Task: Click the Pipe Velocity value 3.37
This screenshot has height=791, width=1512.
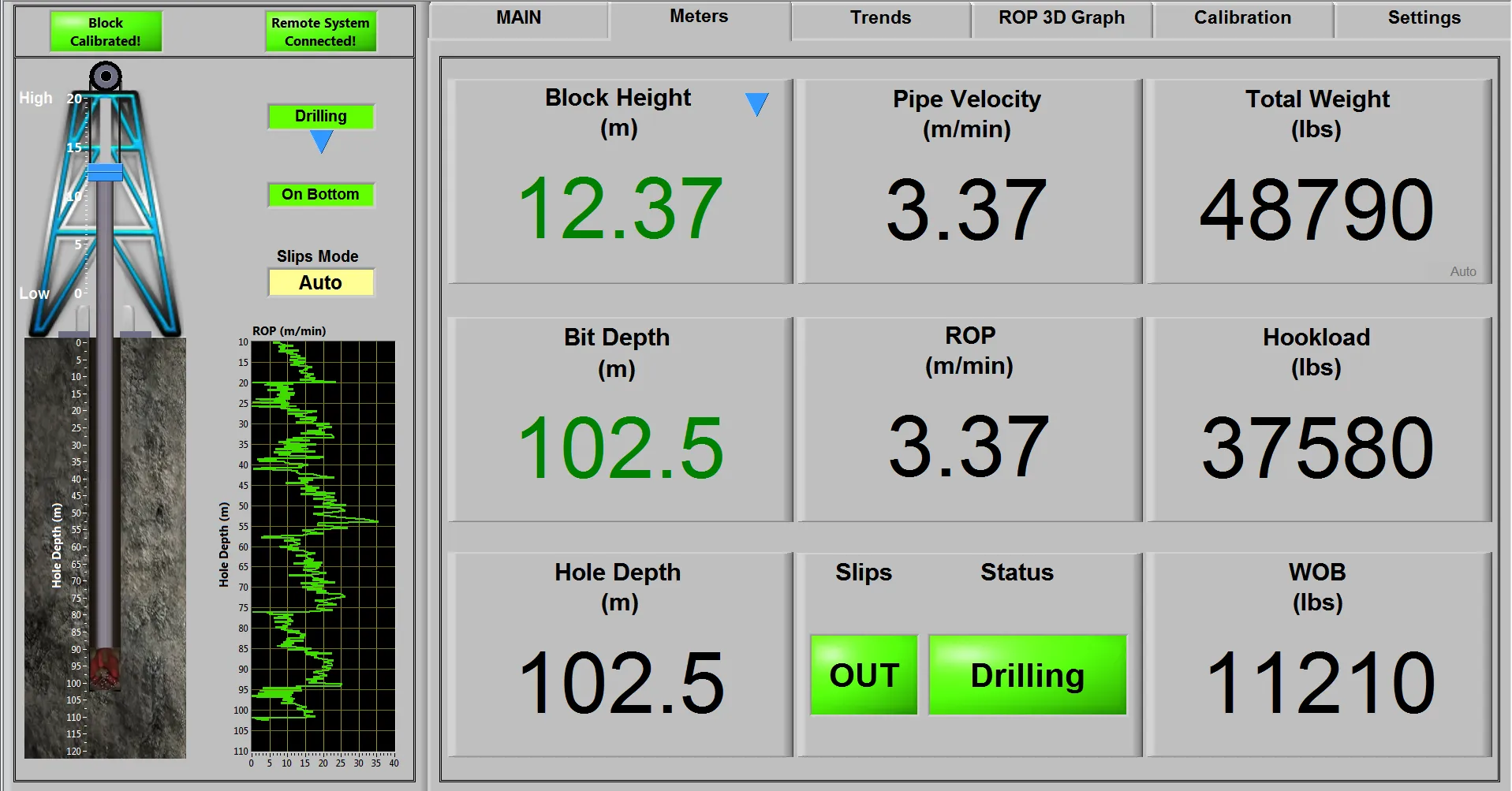Action: coord(967,210)
